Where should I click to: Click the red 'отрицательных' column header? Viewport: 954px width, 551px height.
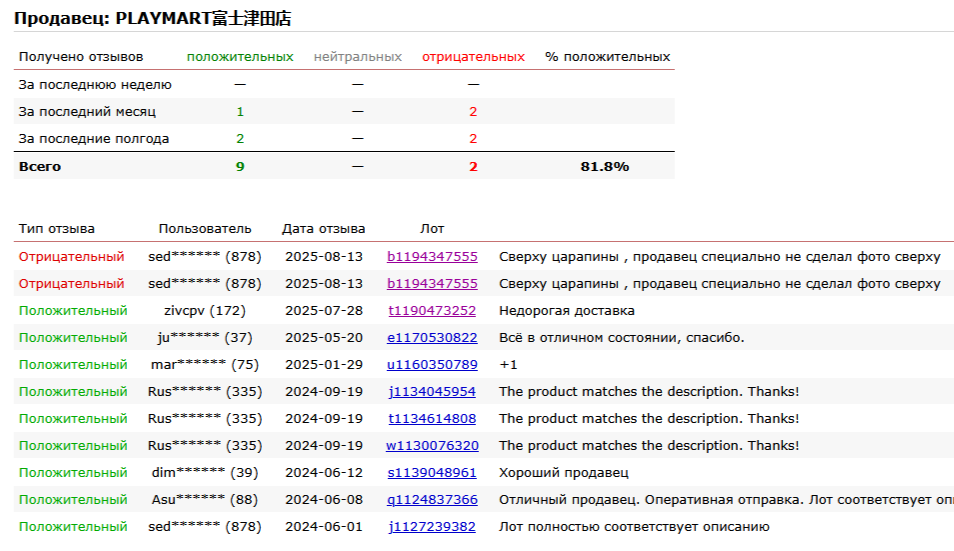click(x=473, y=57)
